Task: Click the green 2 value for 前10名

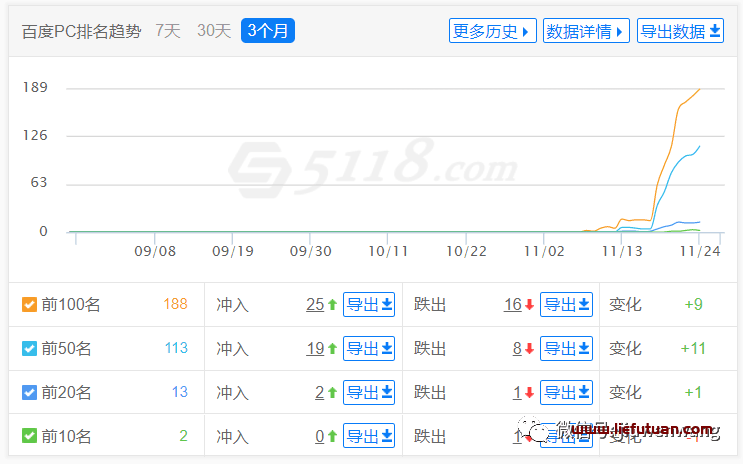Action: (x=183, y=435)
